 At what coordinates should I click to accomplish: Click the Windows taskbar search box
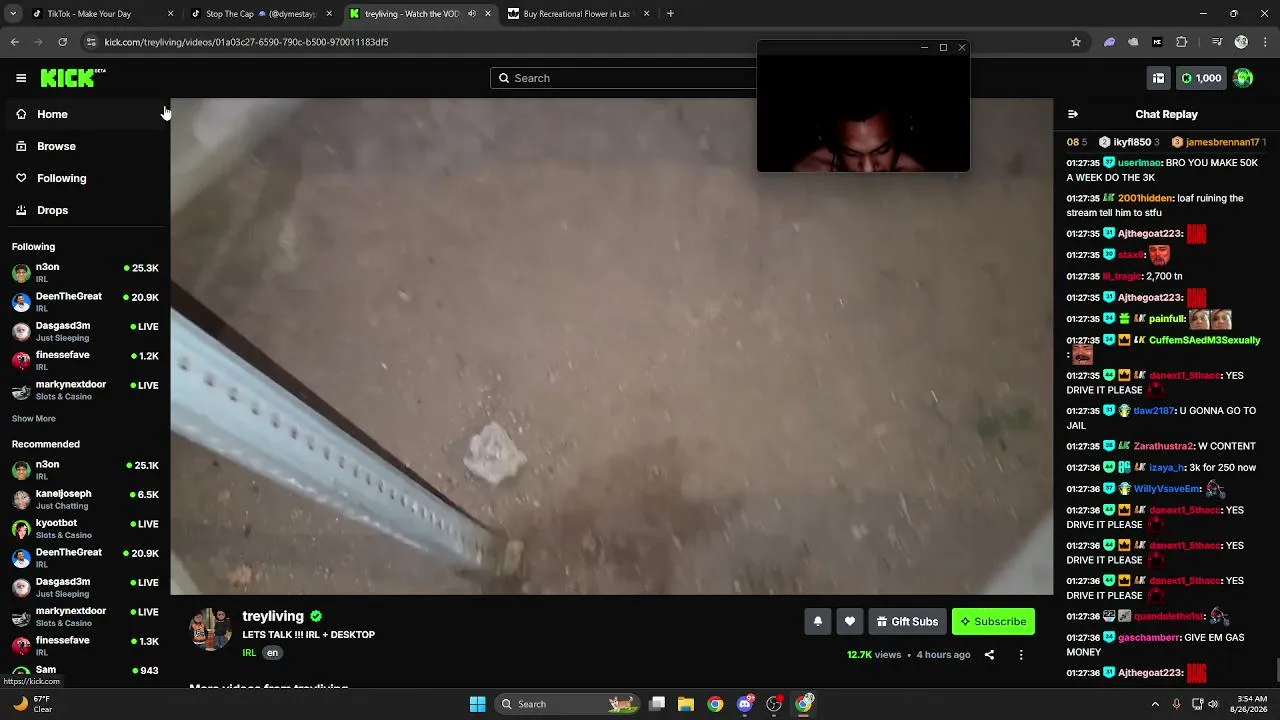567,704
